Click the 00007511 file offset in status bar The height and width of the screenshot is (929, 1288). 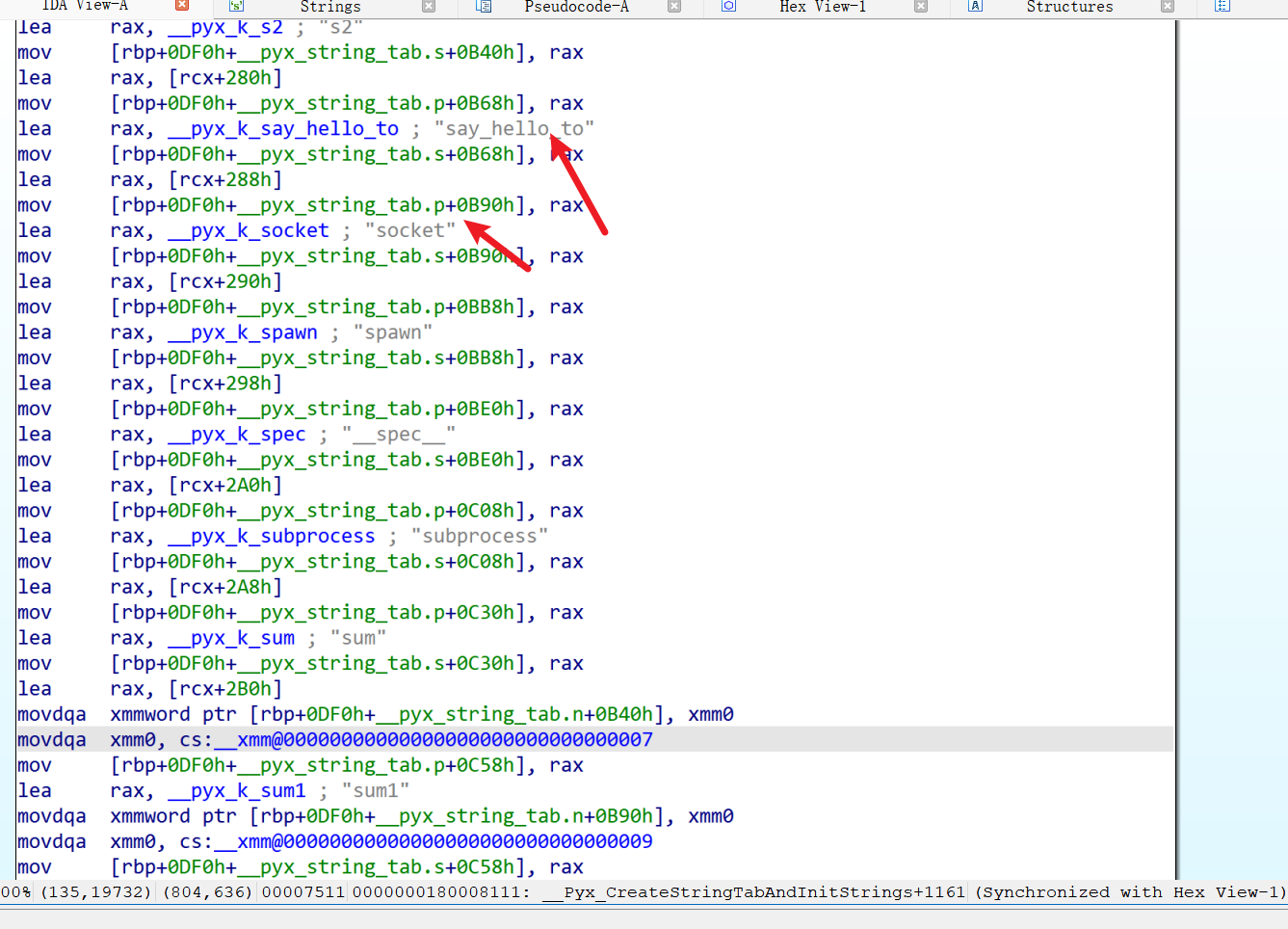pyautogui.click(x=303, y=892)
